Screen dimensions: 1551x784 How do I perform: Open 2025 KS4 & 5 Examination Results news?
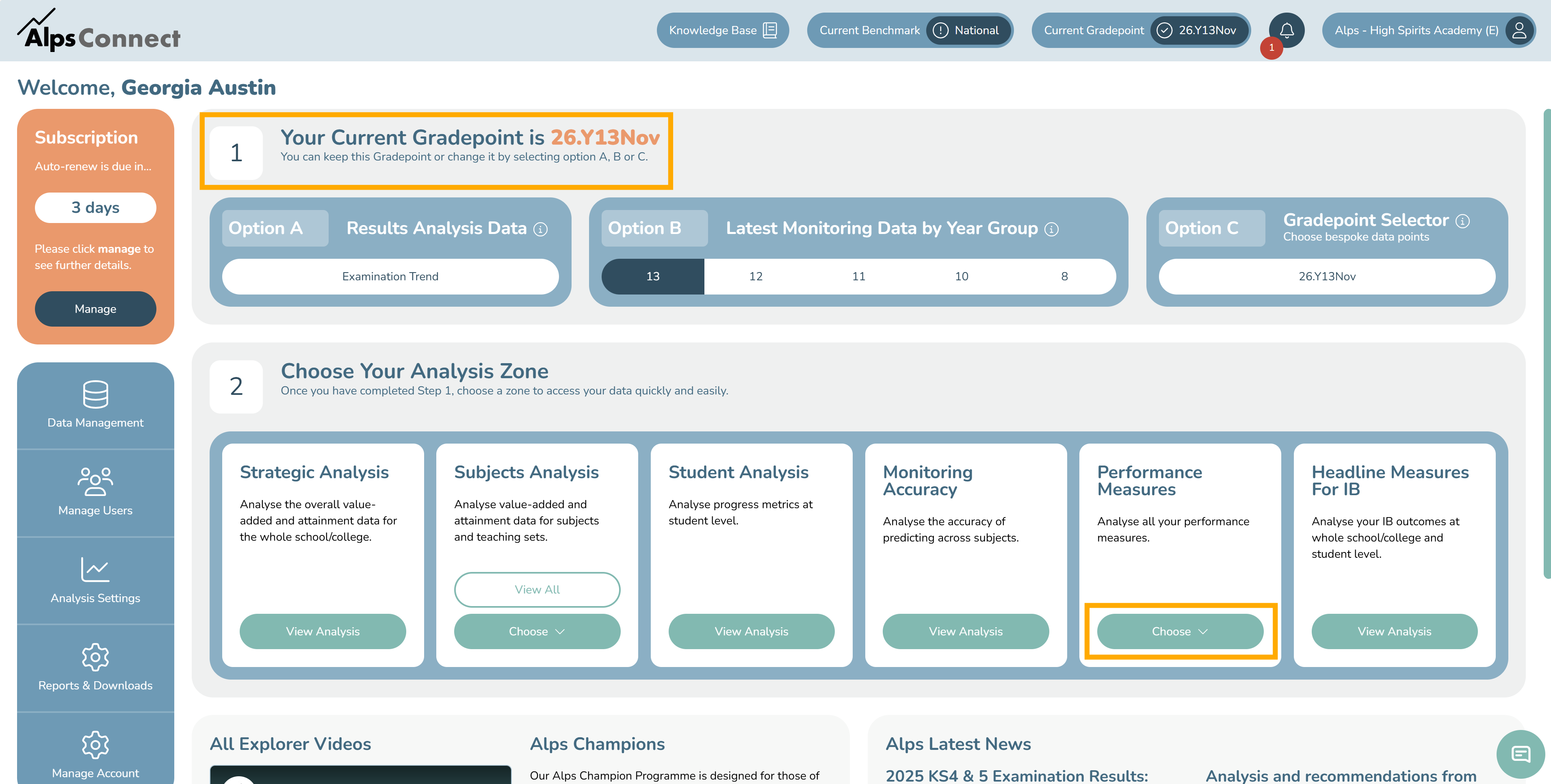1016,775
